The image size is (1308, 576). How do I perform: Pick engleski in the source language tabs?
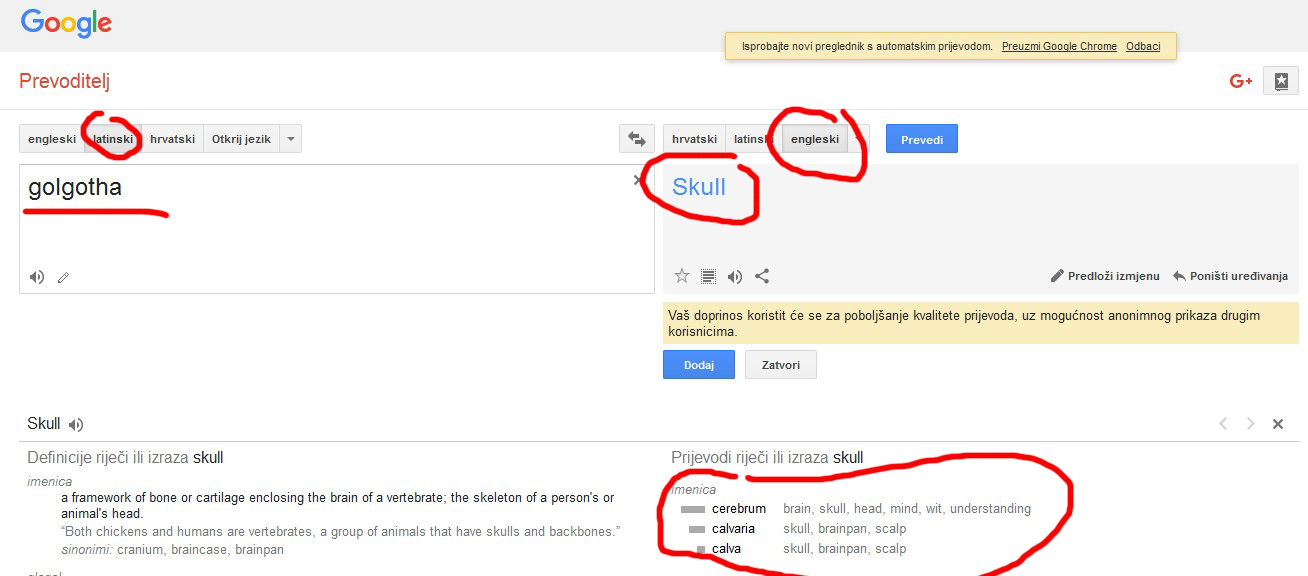(x=52, y=139)
